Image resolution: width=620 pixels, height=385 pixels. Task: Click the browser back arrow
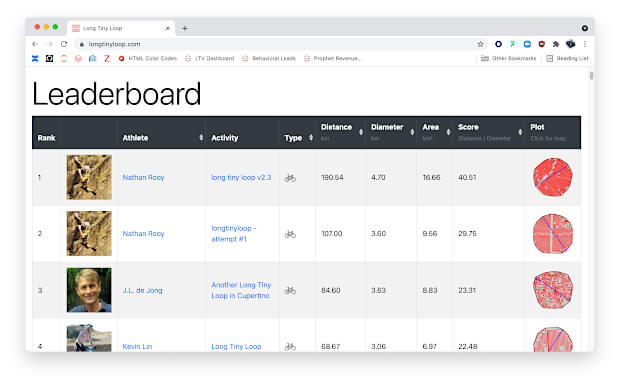tap(35, 44)
